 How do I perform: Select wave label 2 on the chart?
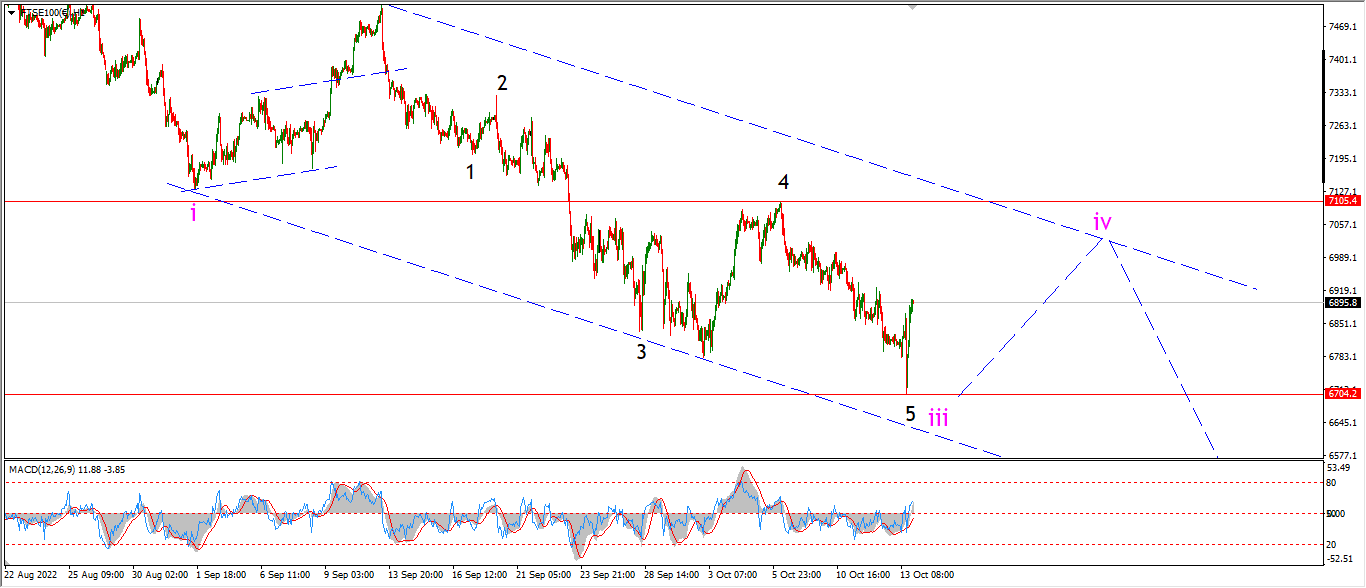pos(502,82)
